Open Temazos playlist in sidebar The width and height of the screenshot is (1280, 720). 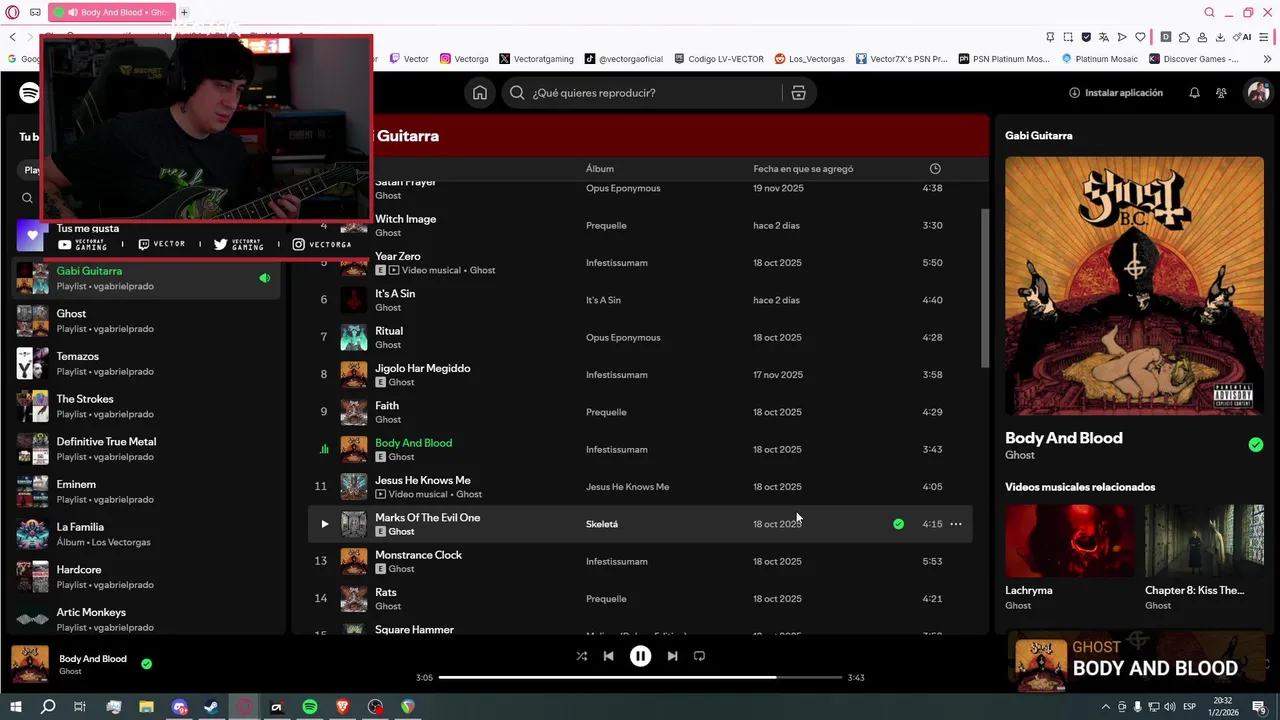(145, 364)
